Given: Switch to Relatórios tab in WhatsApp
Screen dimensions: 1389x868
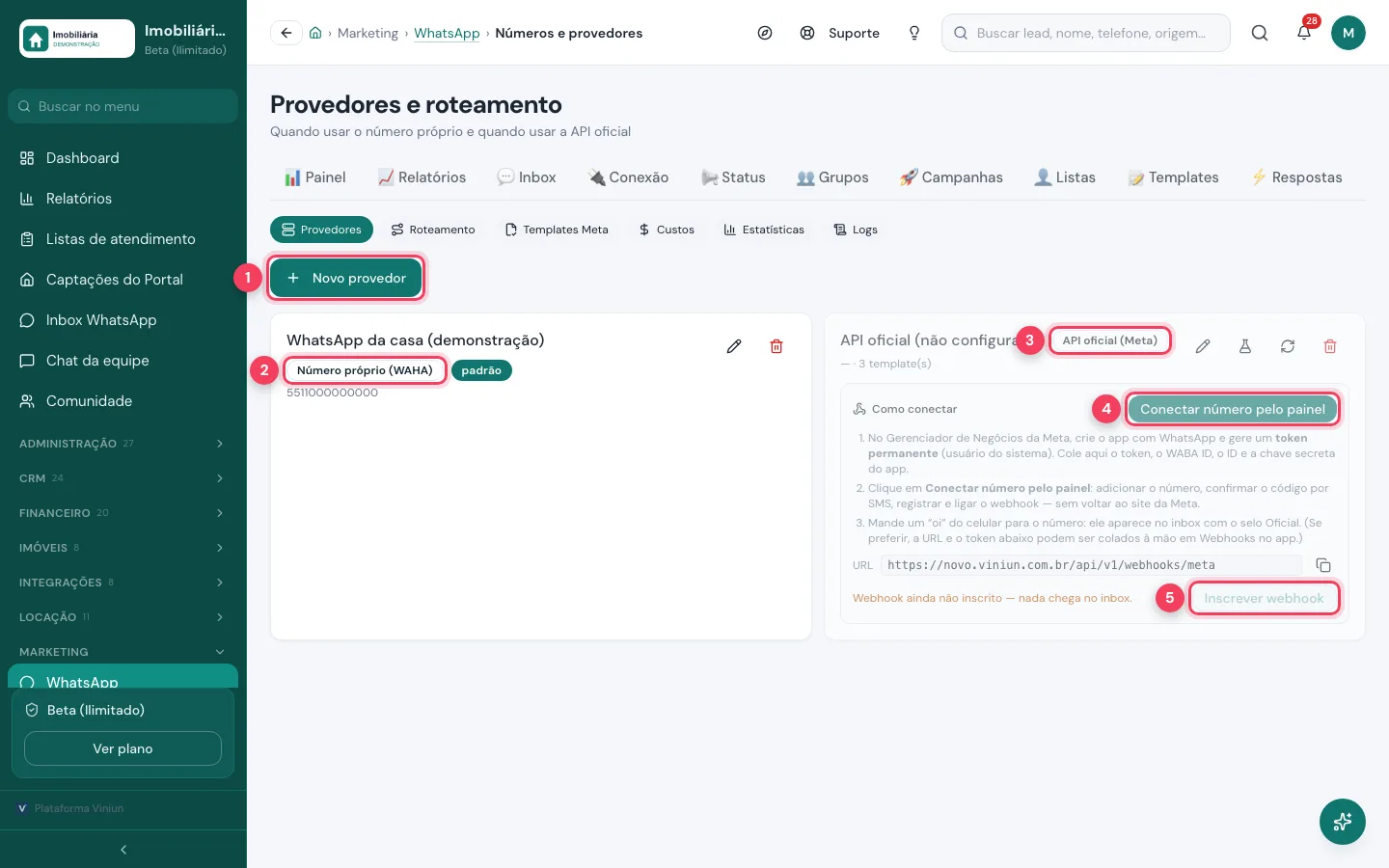Looking at the screenshot, I should point(422,177).
